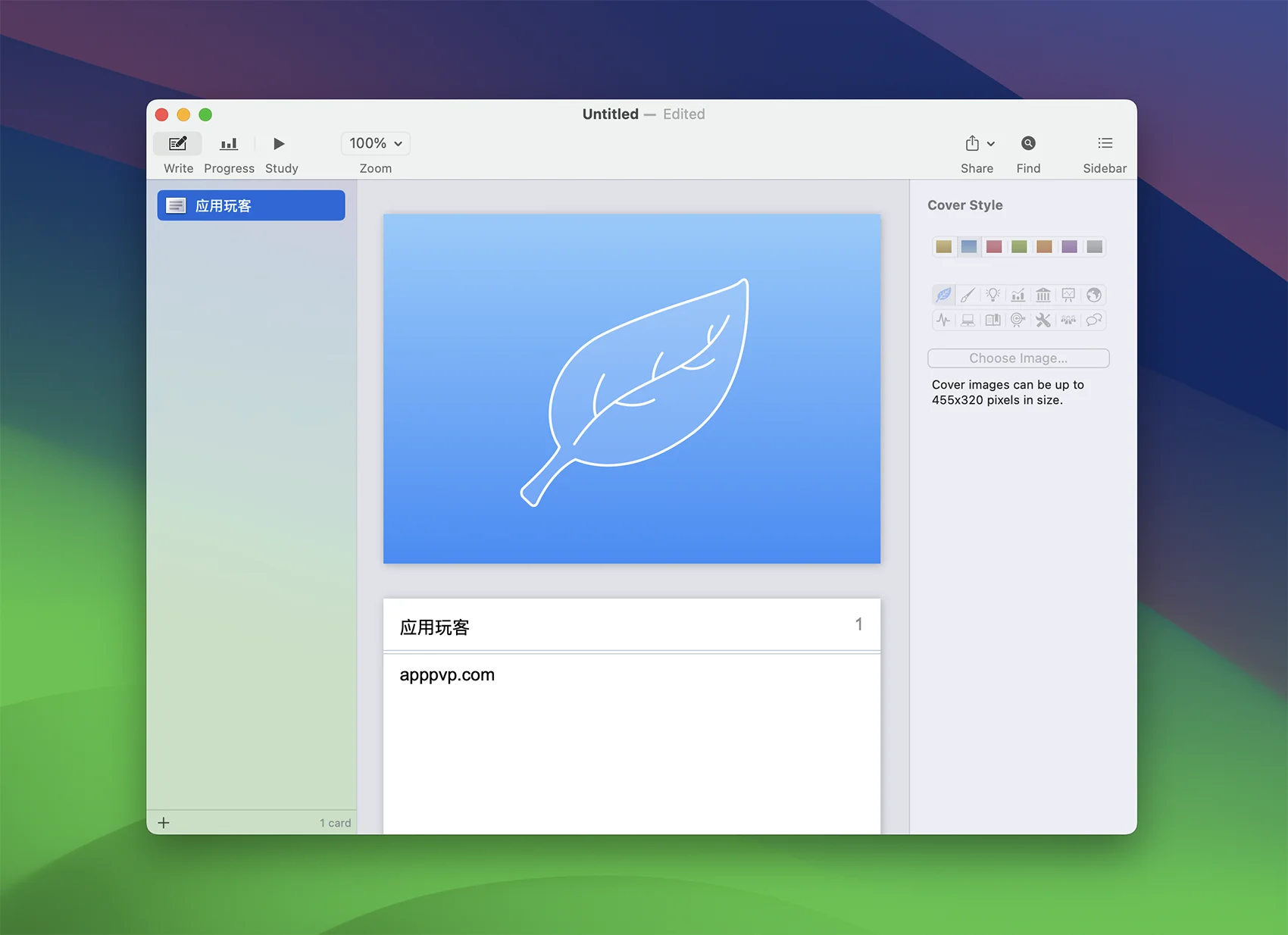Viewport: 1288px width, 935px height.
Task: Choose the gray cover color
Action: [x=1094, y=246]
